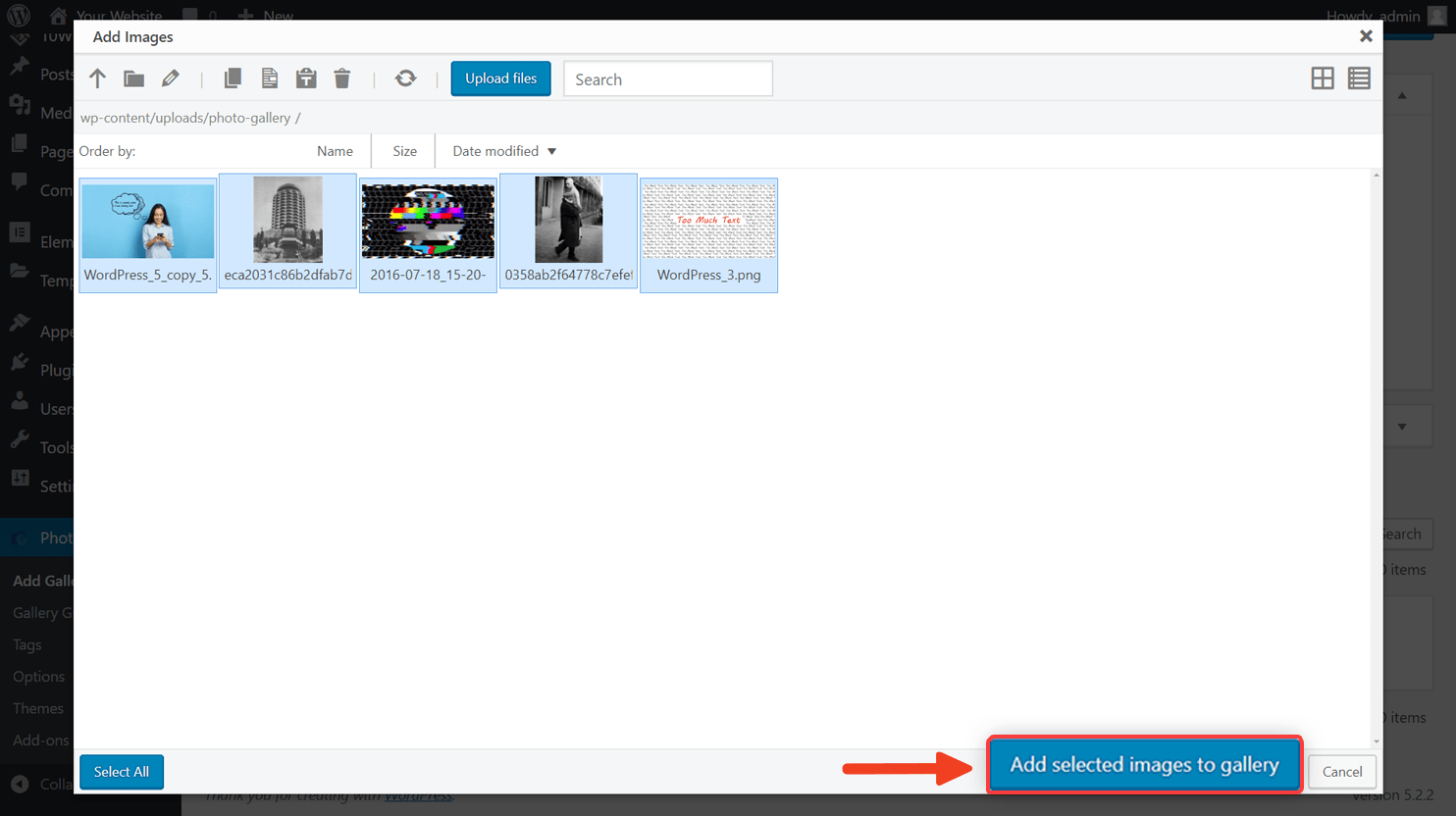1456x816 pixels.
Task: Click Add selected images to gallery
Action: pyautogui.click(x=1144, y=764)
